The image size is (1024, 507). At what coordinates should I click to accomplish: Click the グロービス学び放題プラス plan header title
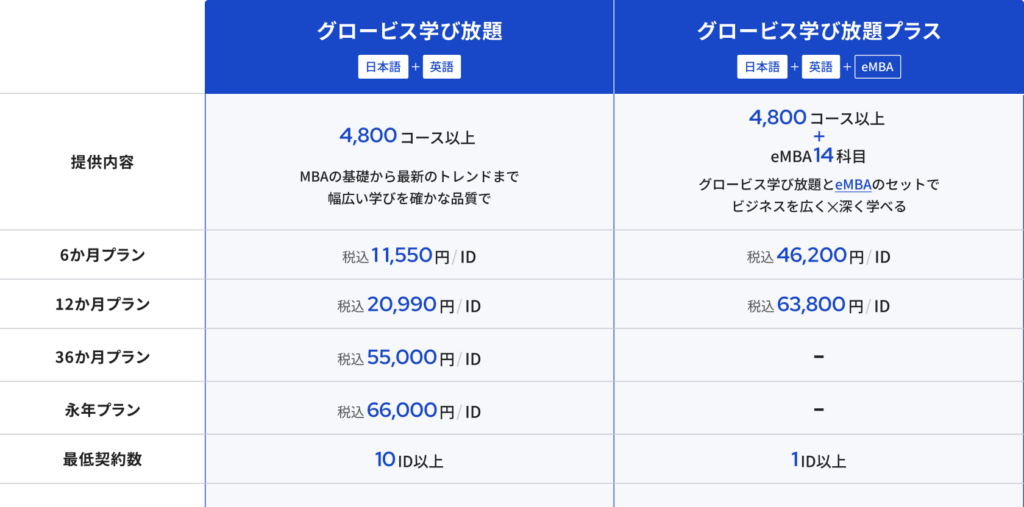(x=819, y=31)
